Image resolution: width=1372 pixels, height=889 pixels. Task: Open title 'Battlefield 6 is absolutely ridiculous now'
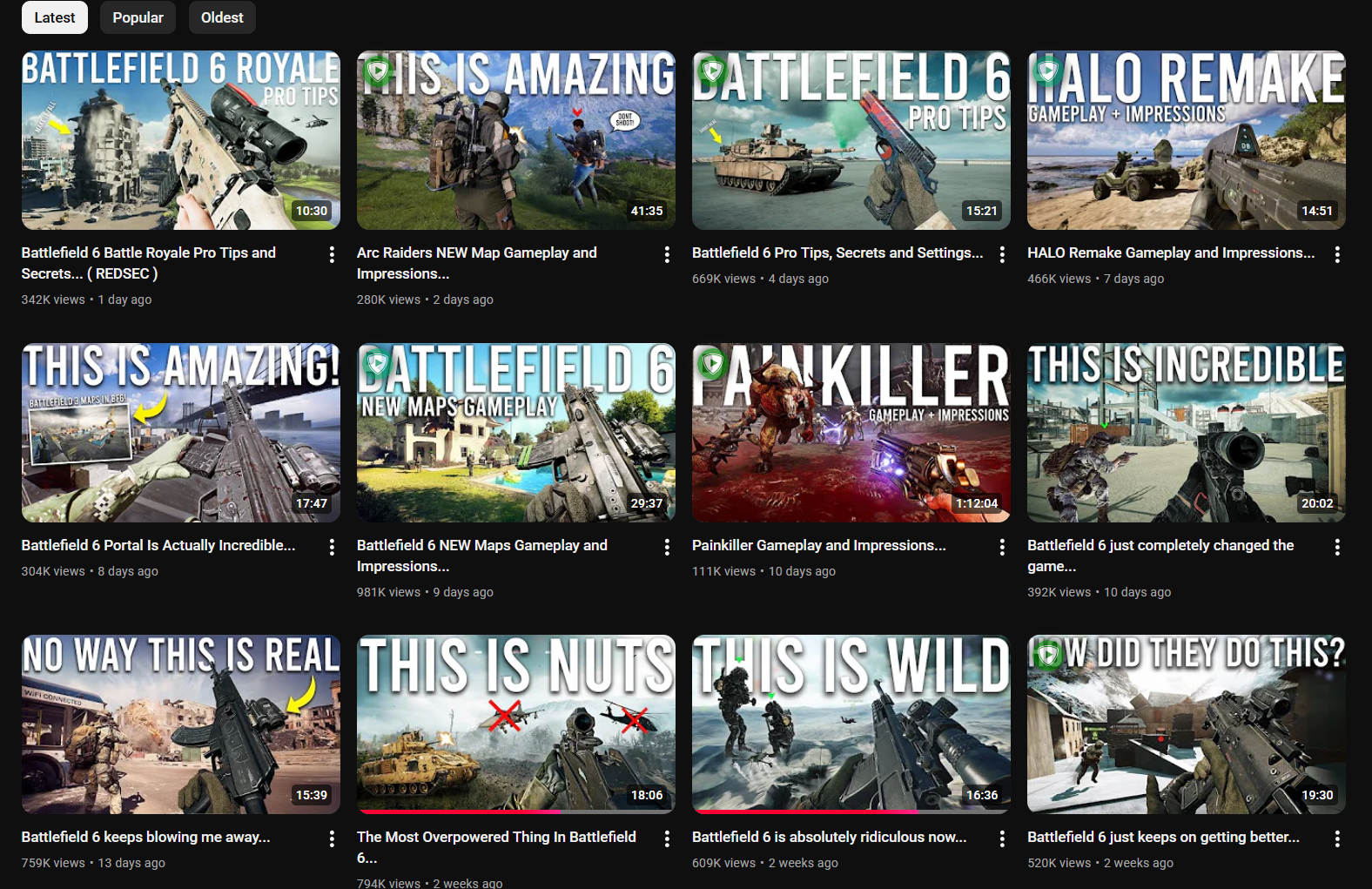830,837
